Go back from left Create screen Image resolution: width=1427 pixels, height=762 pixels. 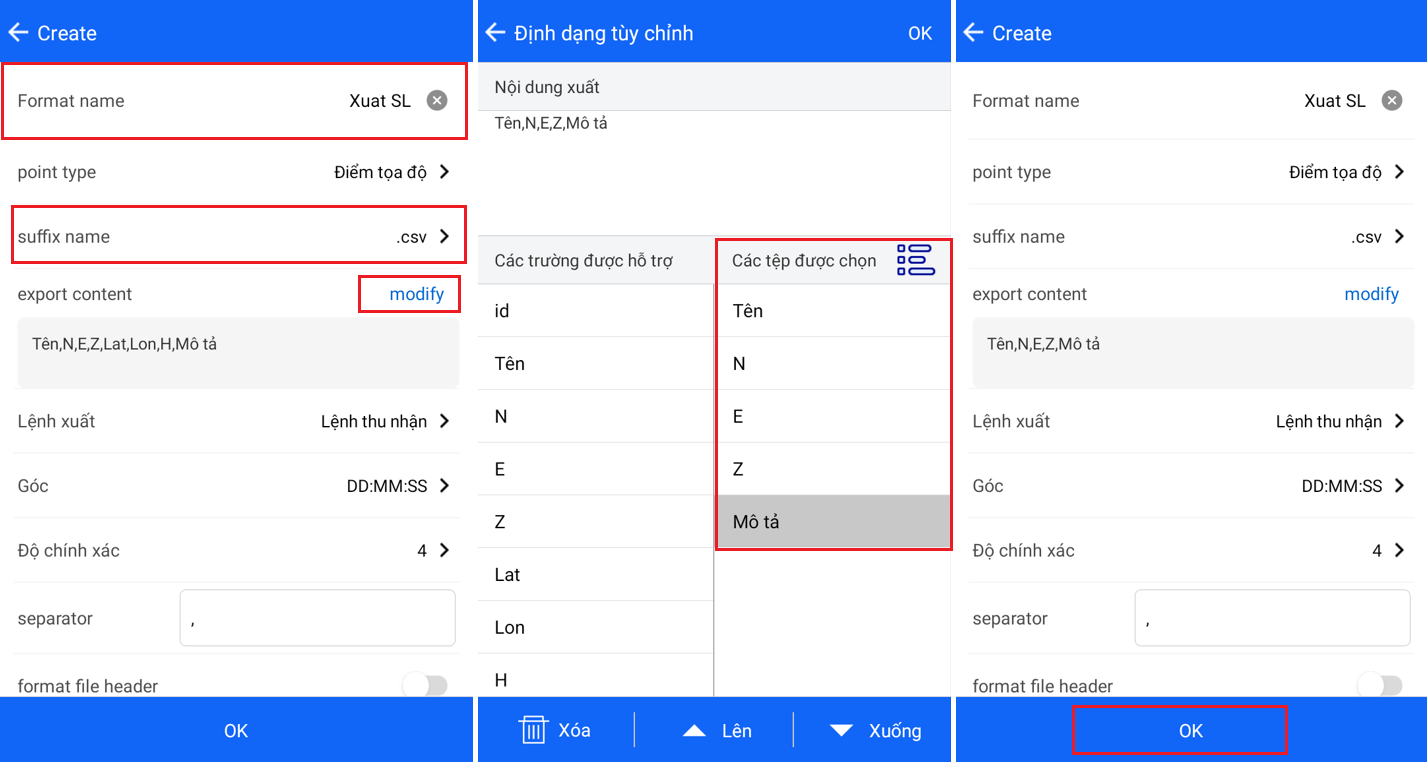click(x=18, y=33)
